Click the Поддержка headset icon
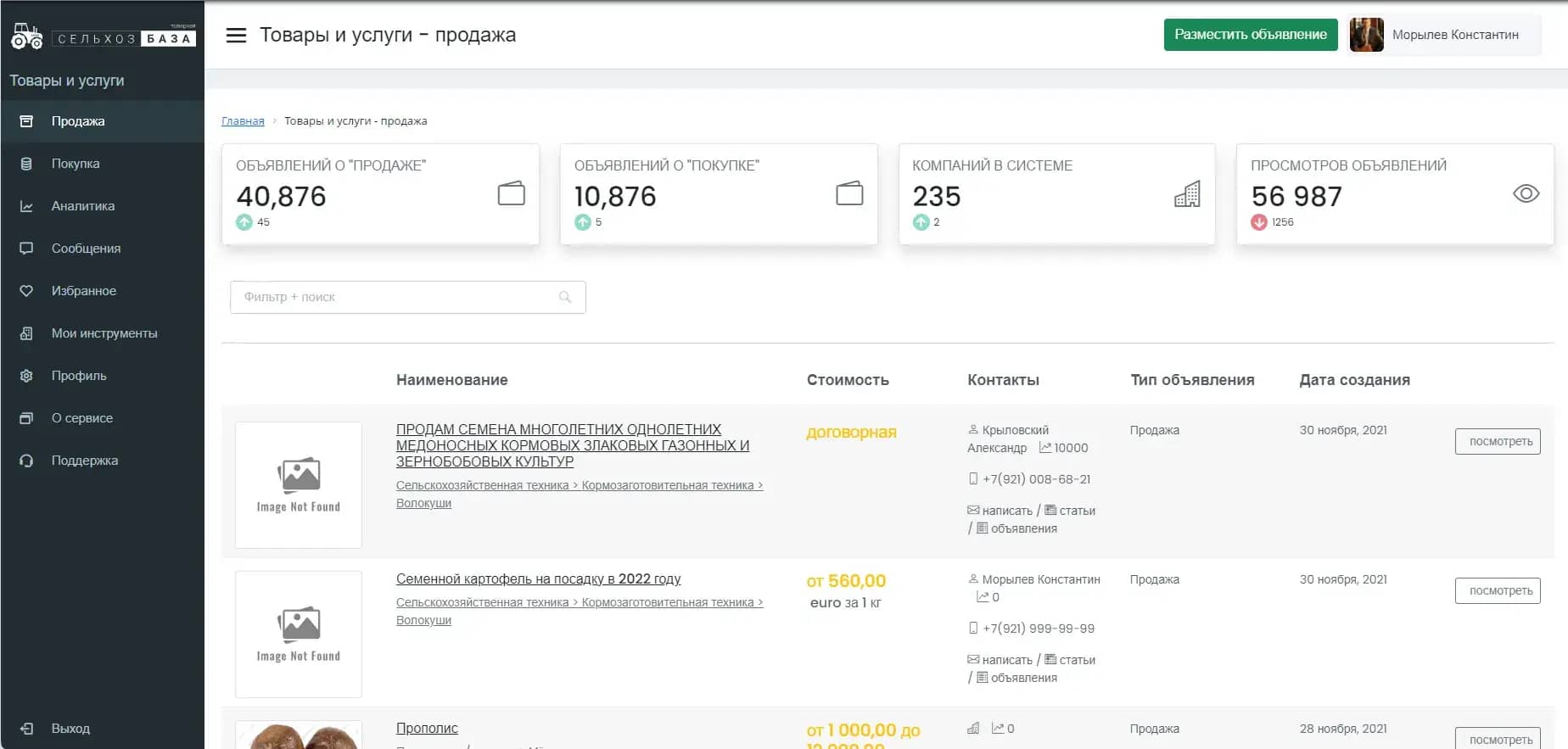 pos(26,461)
